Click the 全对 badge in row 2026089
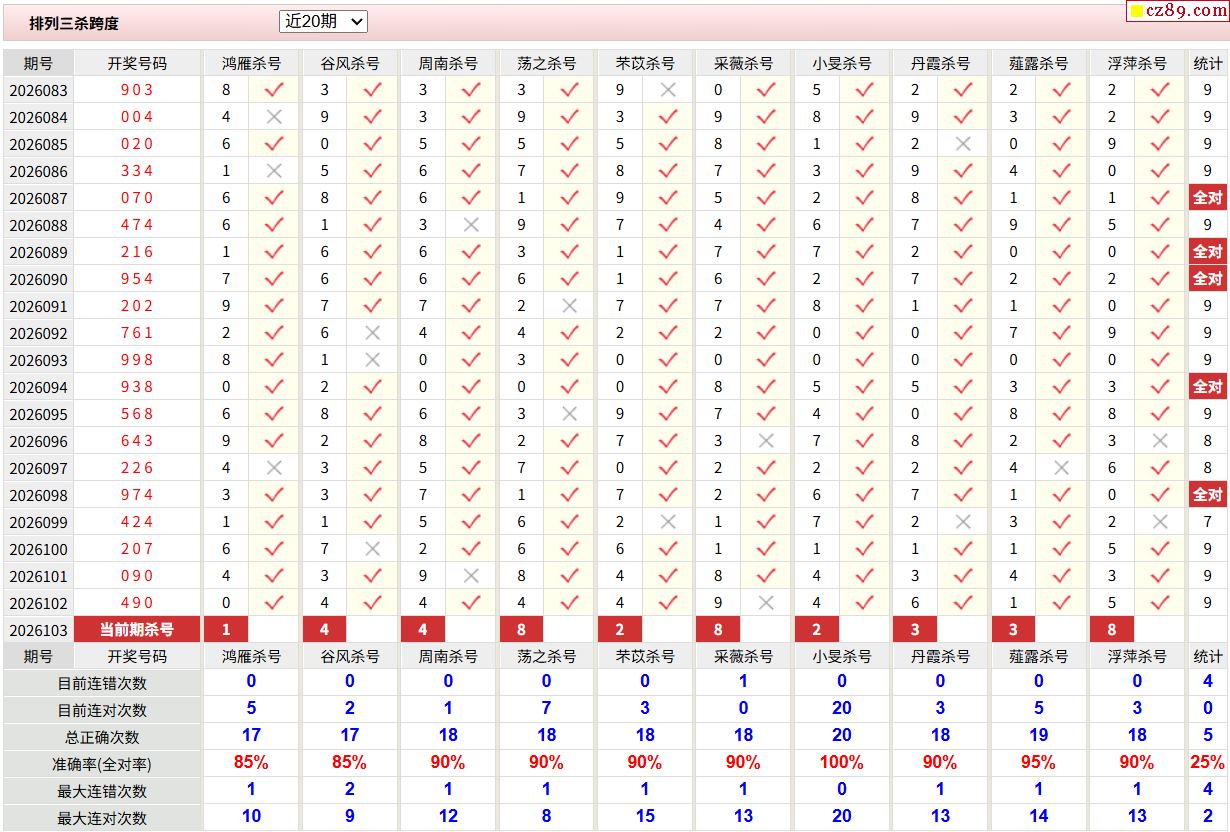1230x832 pixels. click(1208, 252)
